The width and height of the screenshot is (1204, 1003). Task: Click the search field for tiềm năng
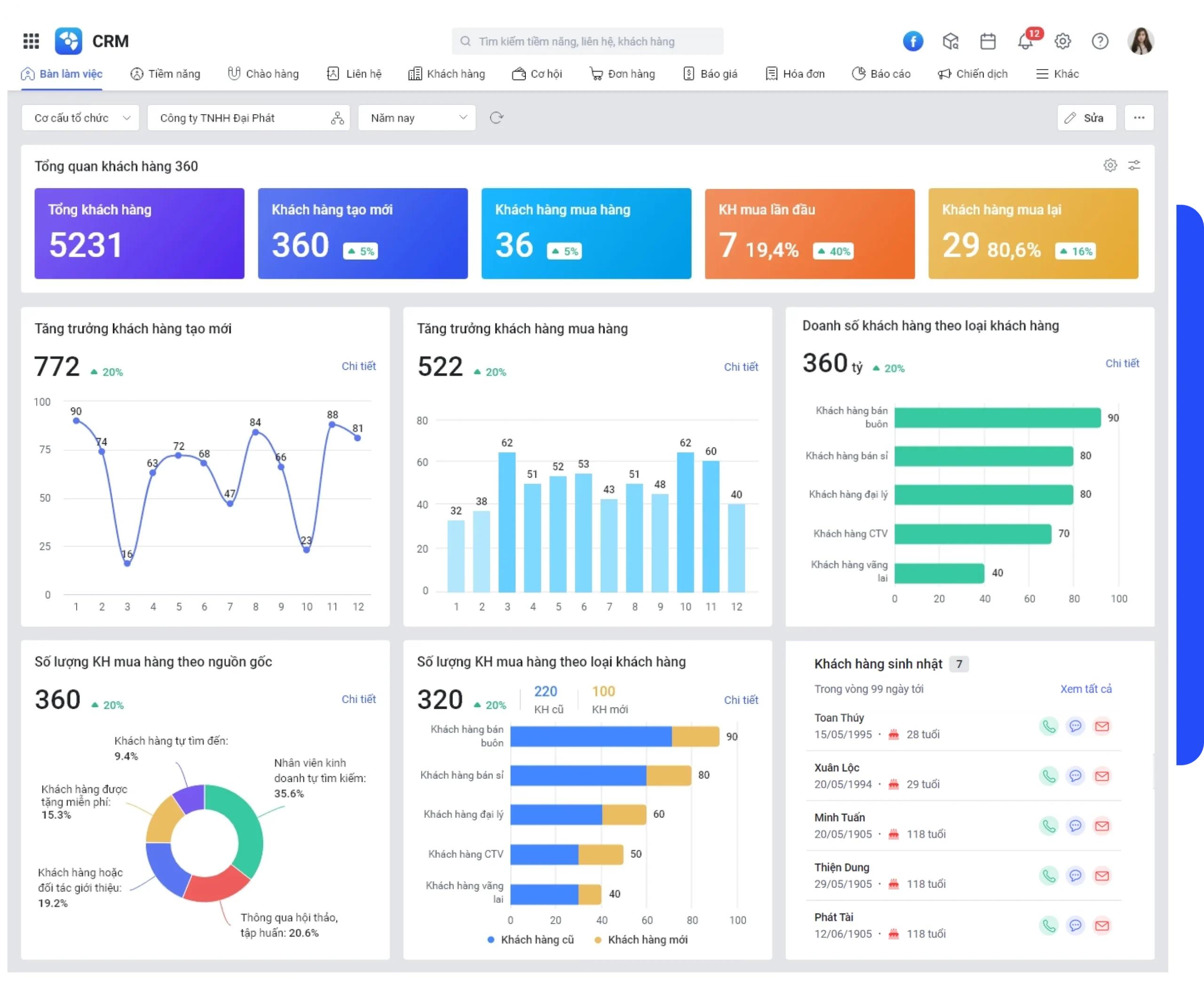[x=587, y=41]
